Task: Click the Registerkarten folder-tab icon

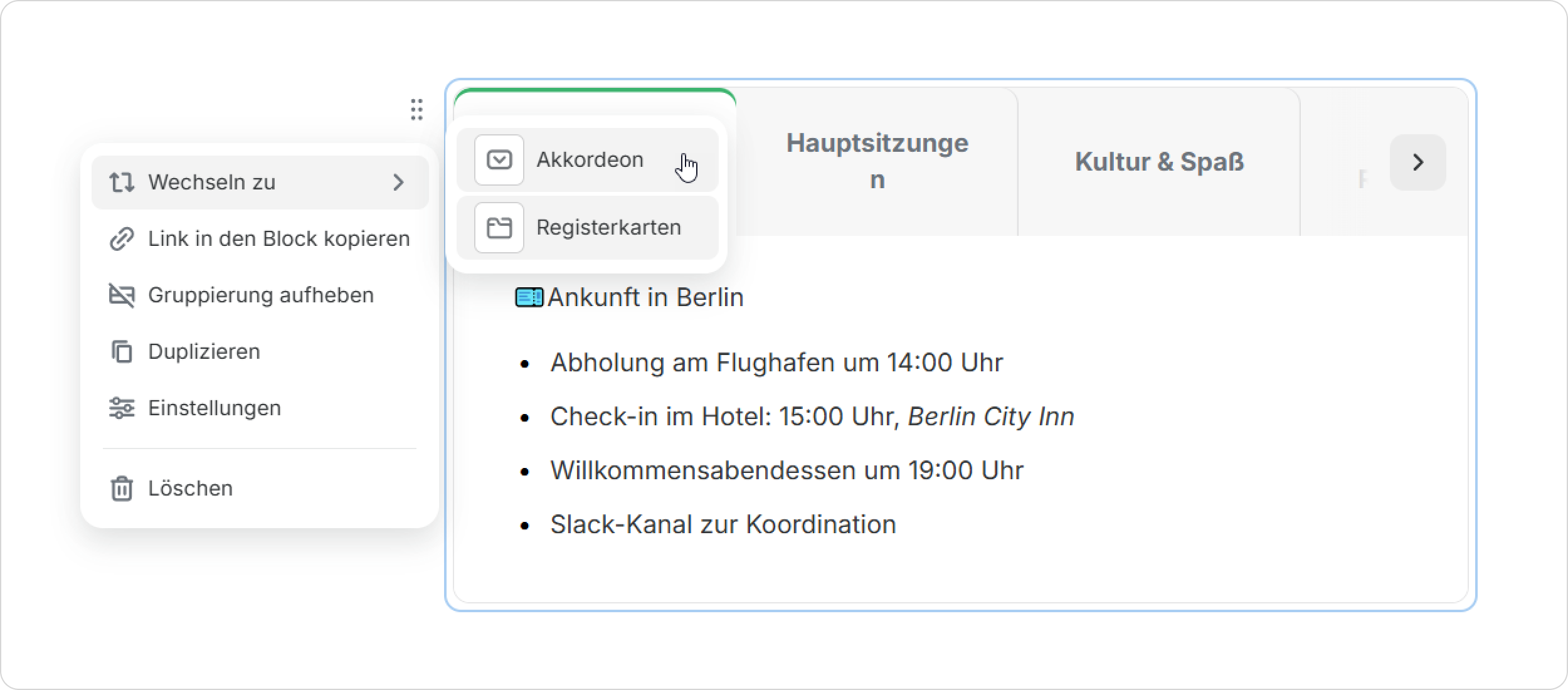Action: (499, 228)
